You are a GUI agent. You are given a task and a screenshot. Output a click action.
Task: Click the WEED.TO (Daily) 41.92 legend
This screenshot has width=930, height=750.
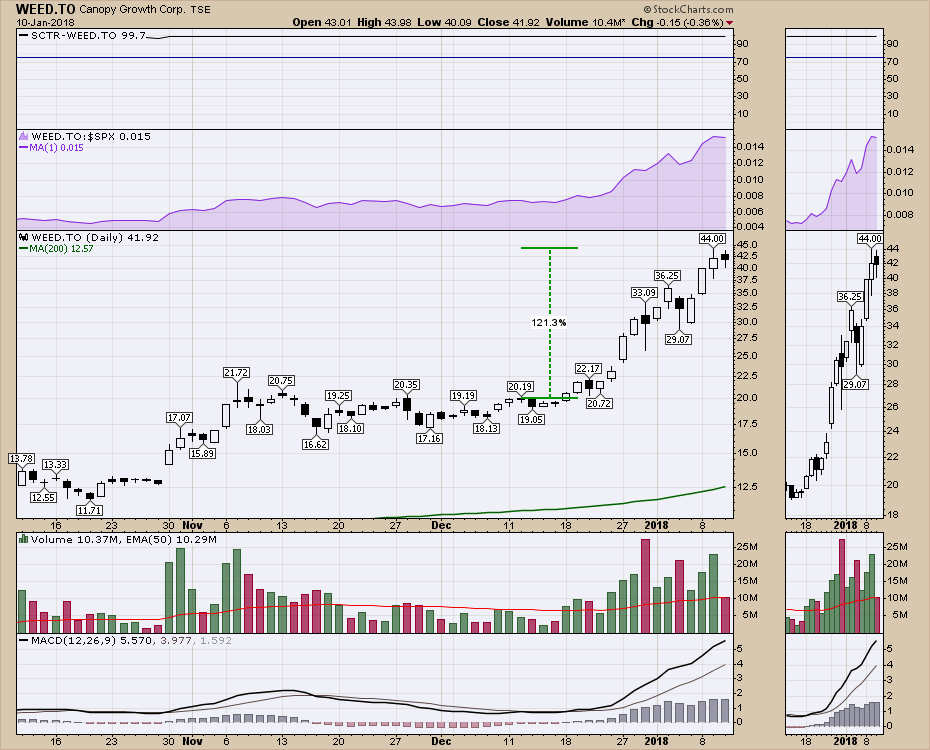95,237
